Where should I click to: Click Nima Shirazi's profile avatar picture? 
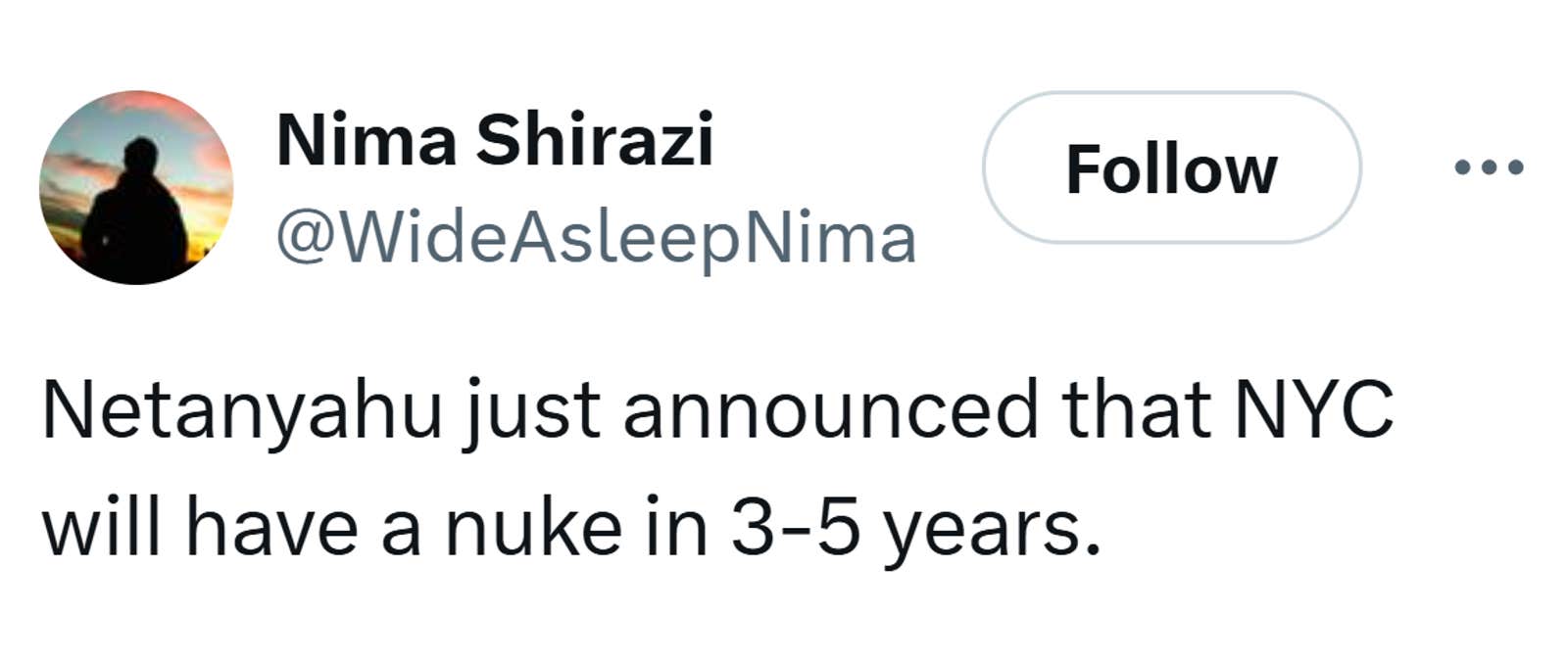[x=136, y=187]
